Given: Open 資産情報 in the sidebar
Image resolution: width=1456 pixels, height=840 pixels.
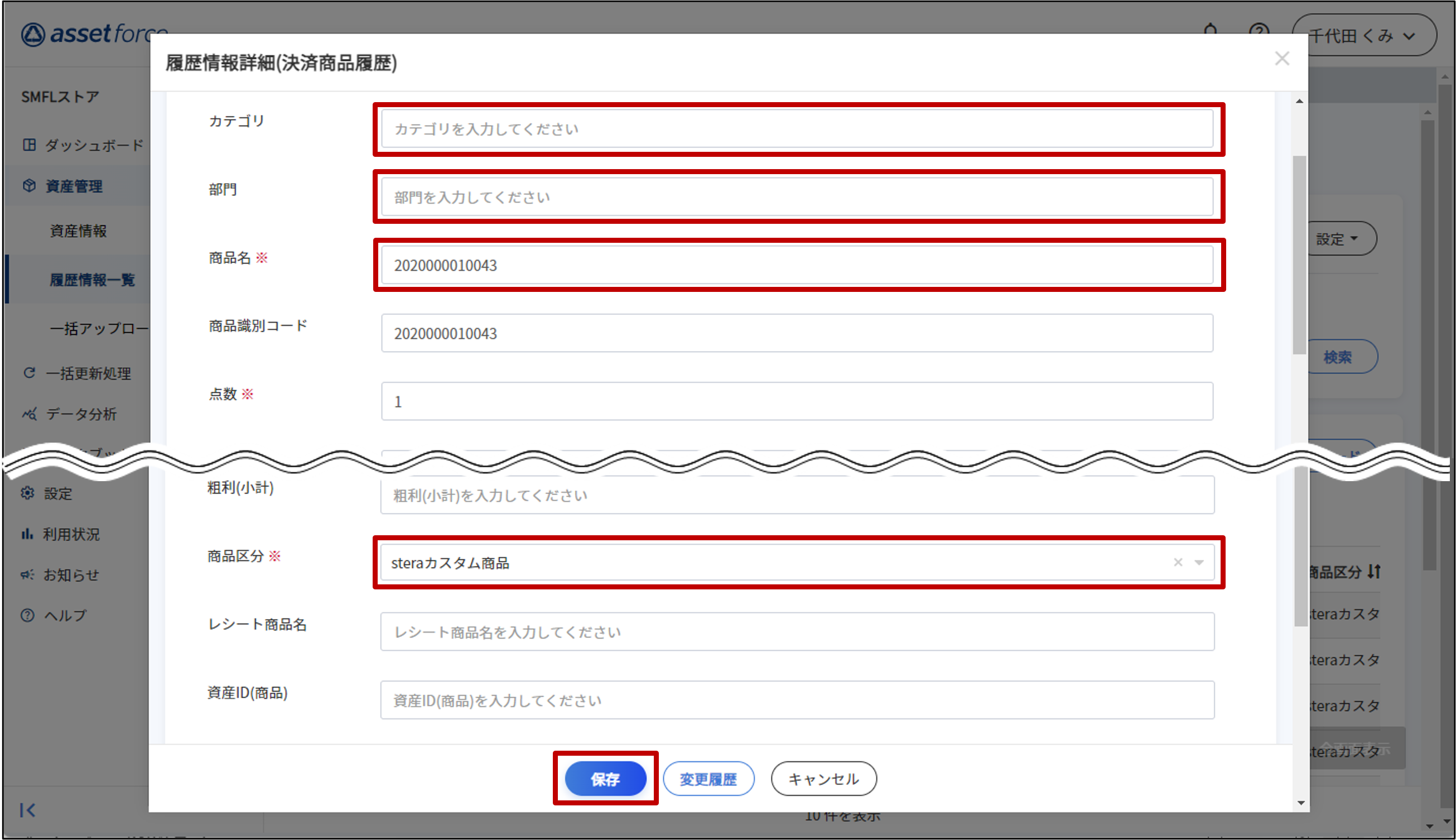Looking at the screenshot, I should (79, 231).
